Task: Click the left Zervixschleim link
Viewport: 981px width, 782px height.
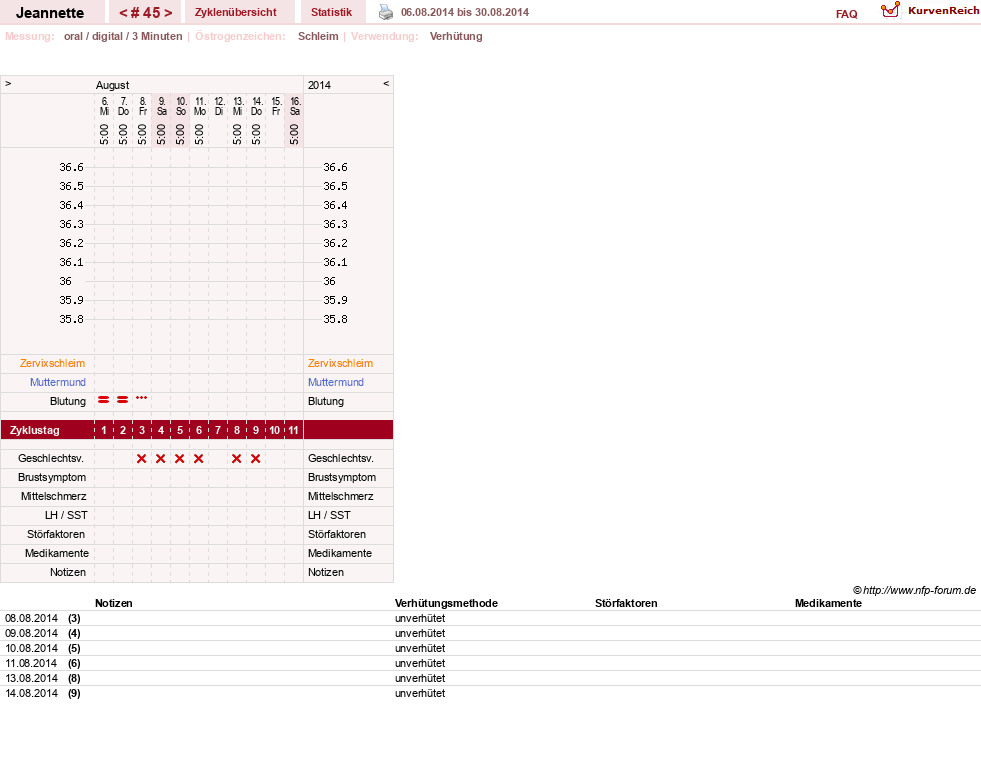Action: 53,363
